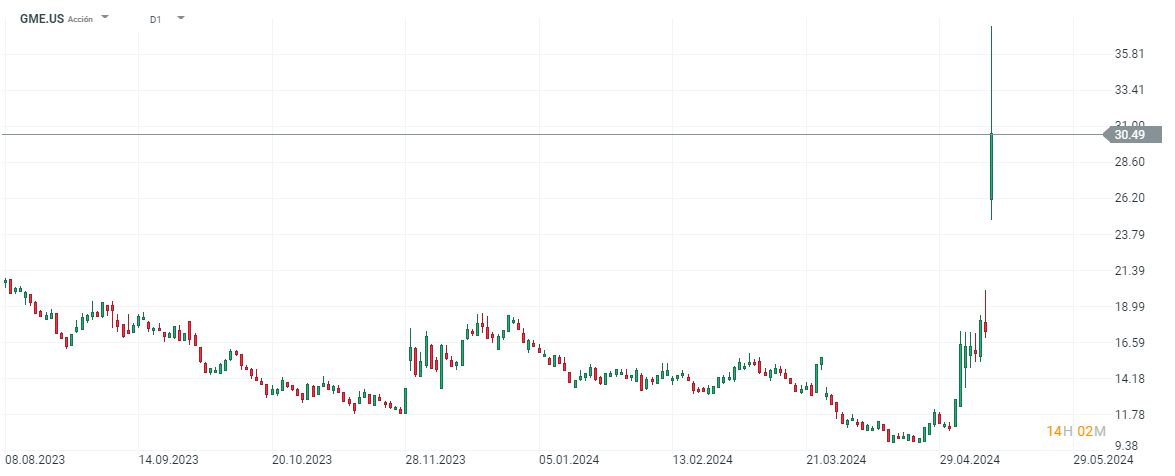
Task: Click the 30.49 current price tag
Action: click(x=1132, y=135)
